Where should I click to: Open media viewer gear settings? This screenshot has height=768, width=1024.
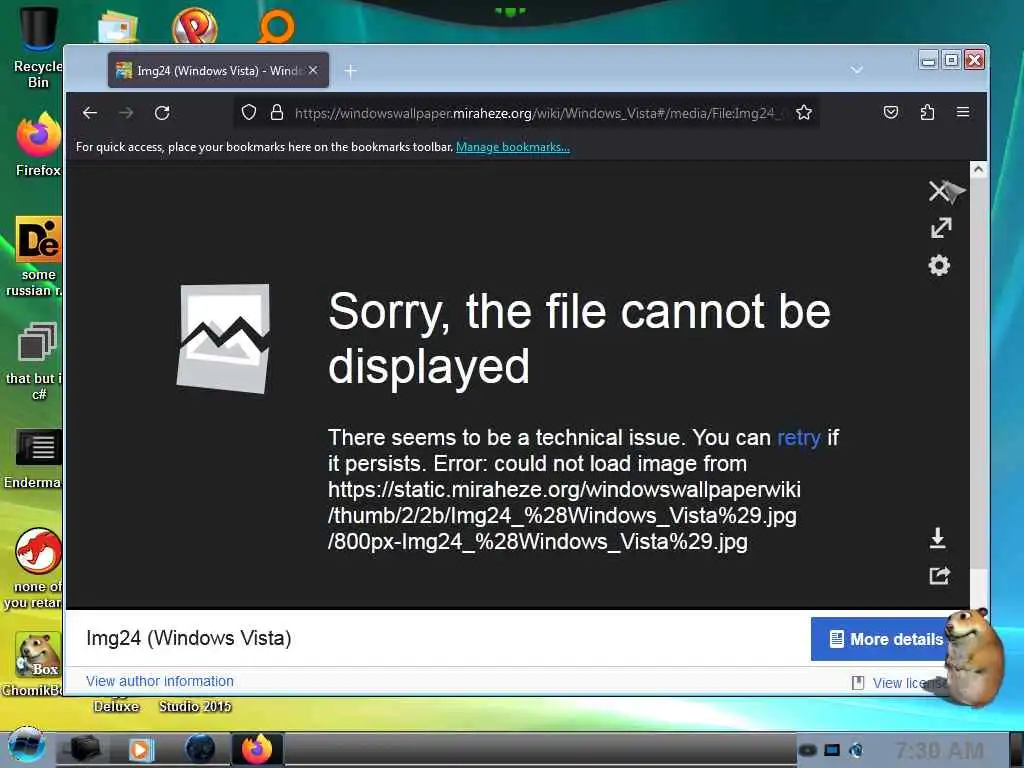click(x=939, y=265)
